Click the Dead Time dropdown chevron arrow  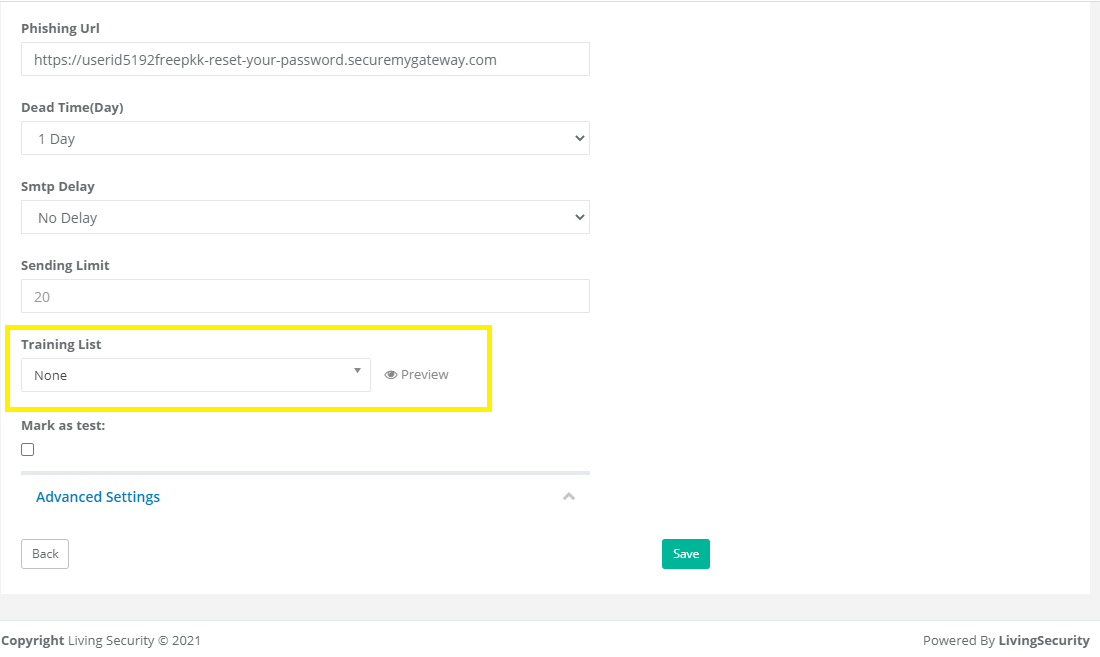coord(579,138)
